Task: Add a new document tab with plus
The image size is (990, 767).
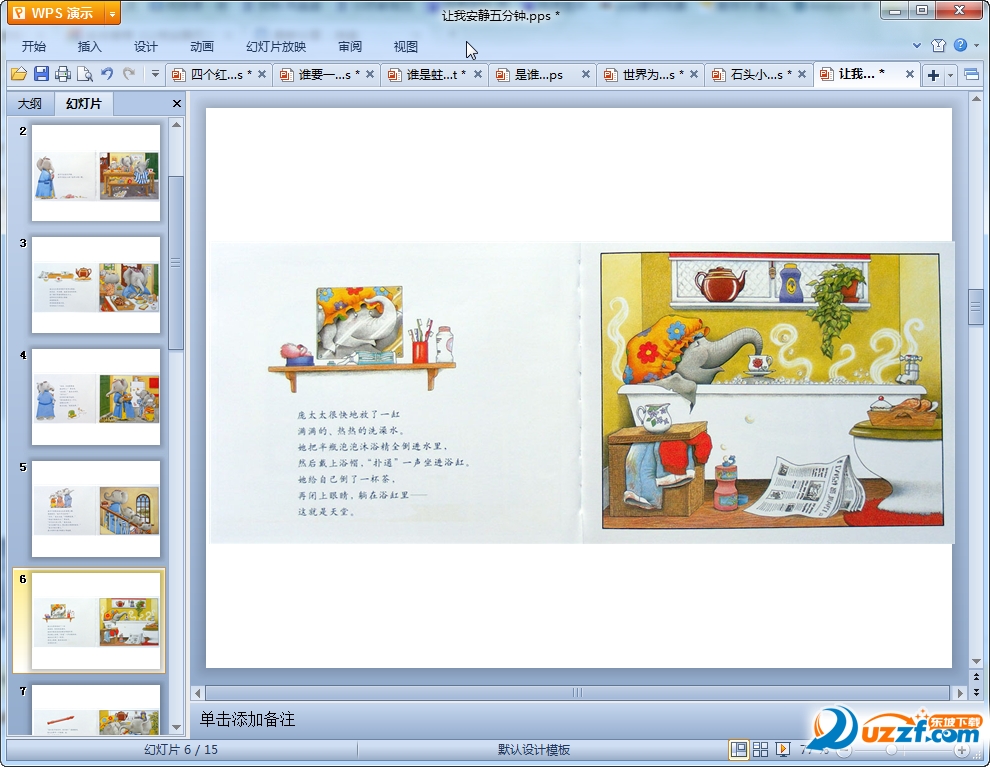Action: click(933, 76)
